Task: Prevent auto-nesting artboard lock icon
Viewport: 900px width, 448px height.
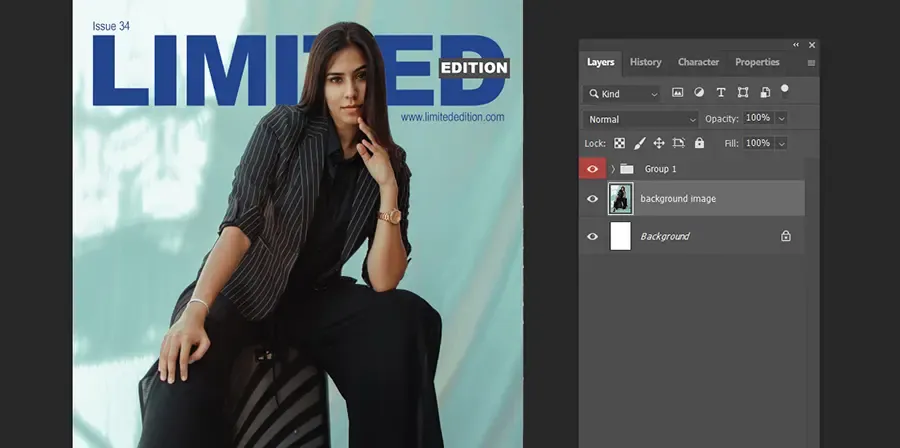Action: [x=679, y=143]
